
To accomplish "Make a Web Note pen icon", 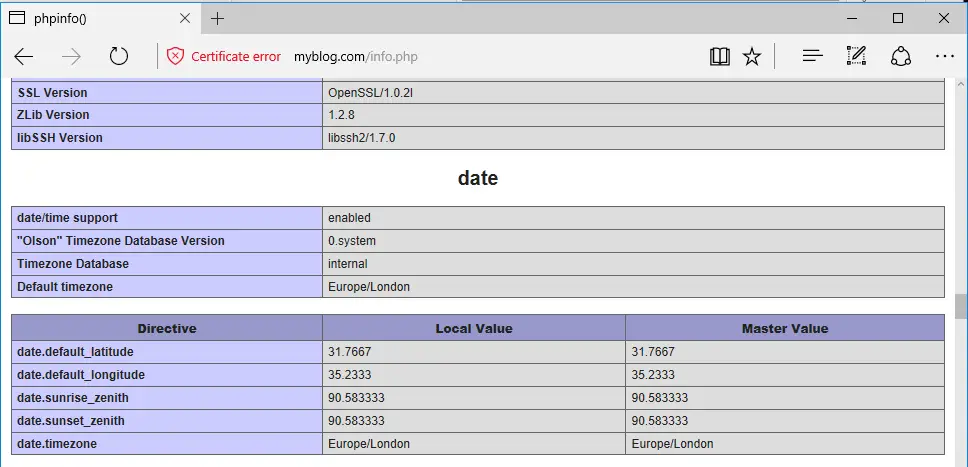I will pyautogui.click(x=856, y=56).
